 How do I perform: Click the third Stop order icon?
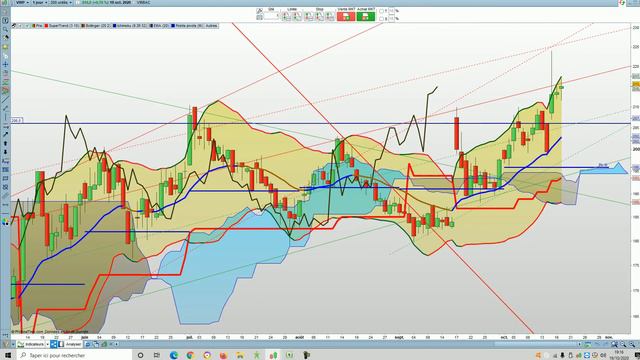(x=330, y=16)
